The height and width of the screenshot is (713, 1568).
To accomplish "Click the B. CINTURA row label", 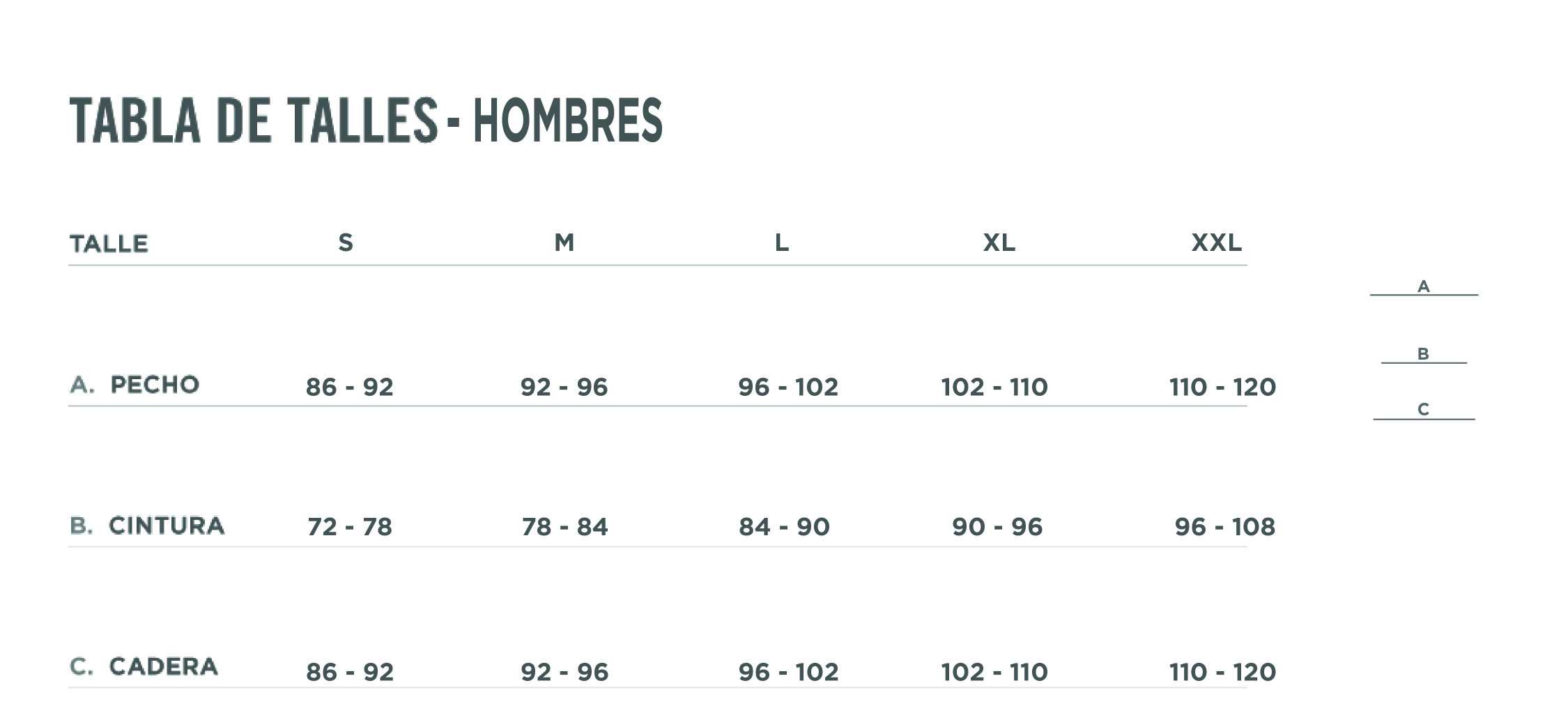I will tap(147, 526).
